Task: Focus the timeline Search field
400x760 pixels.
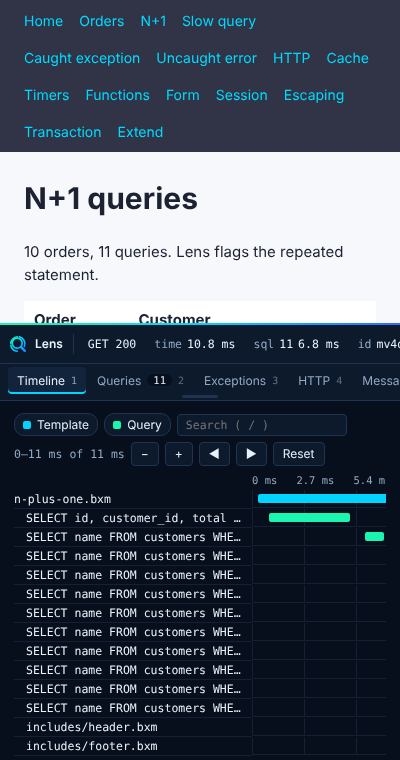Action: click(x=262, y=425)
